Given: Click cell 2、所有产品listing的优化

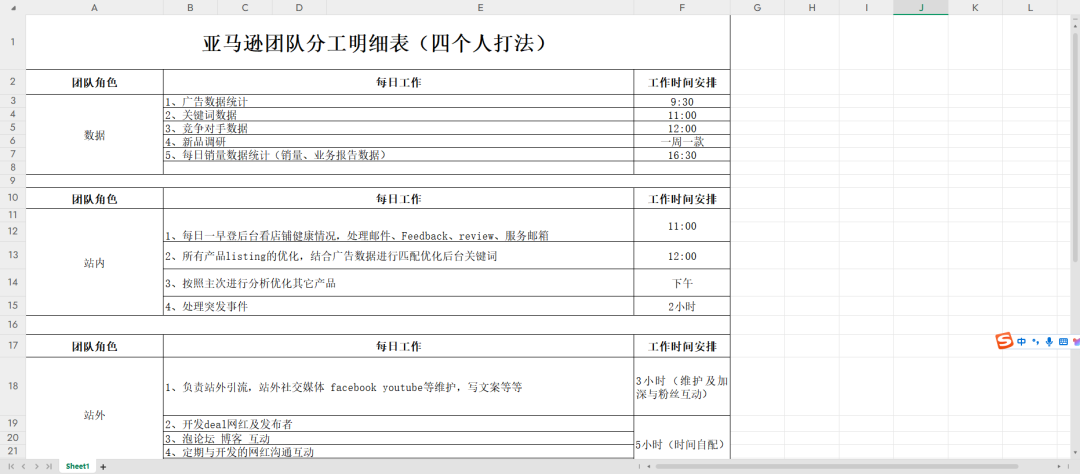Looking at the screenshot, I should (399, 256).
